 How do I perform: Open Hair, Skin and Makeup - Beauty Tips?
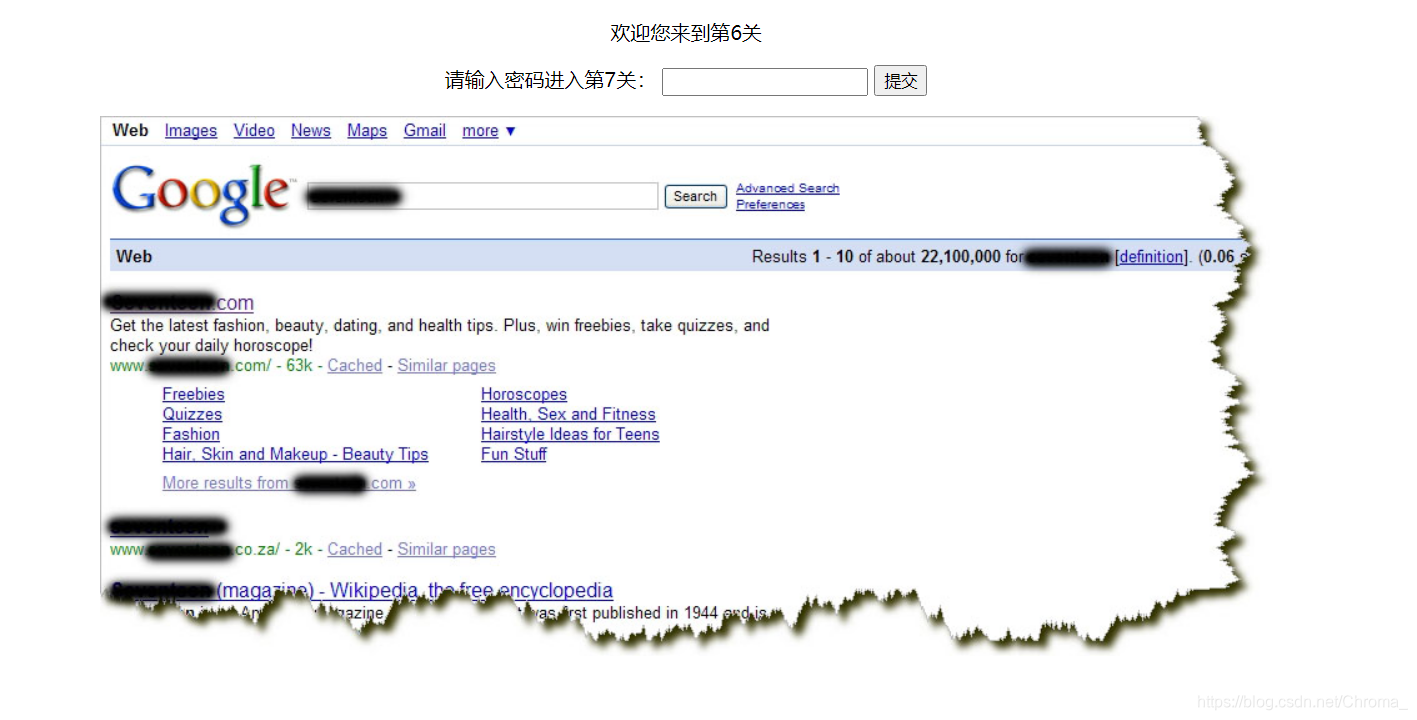click(x=295, y=454)
